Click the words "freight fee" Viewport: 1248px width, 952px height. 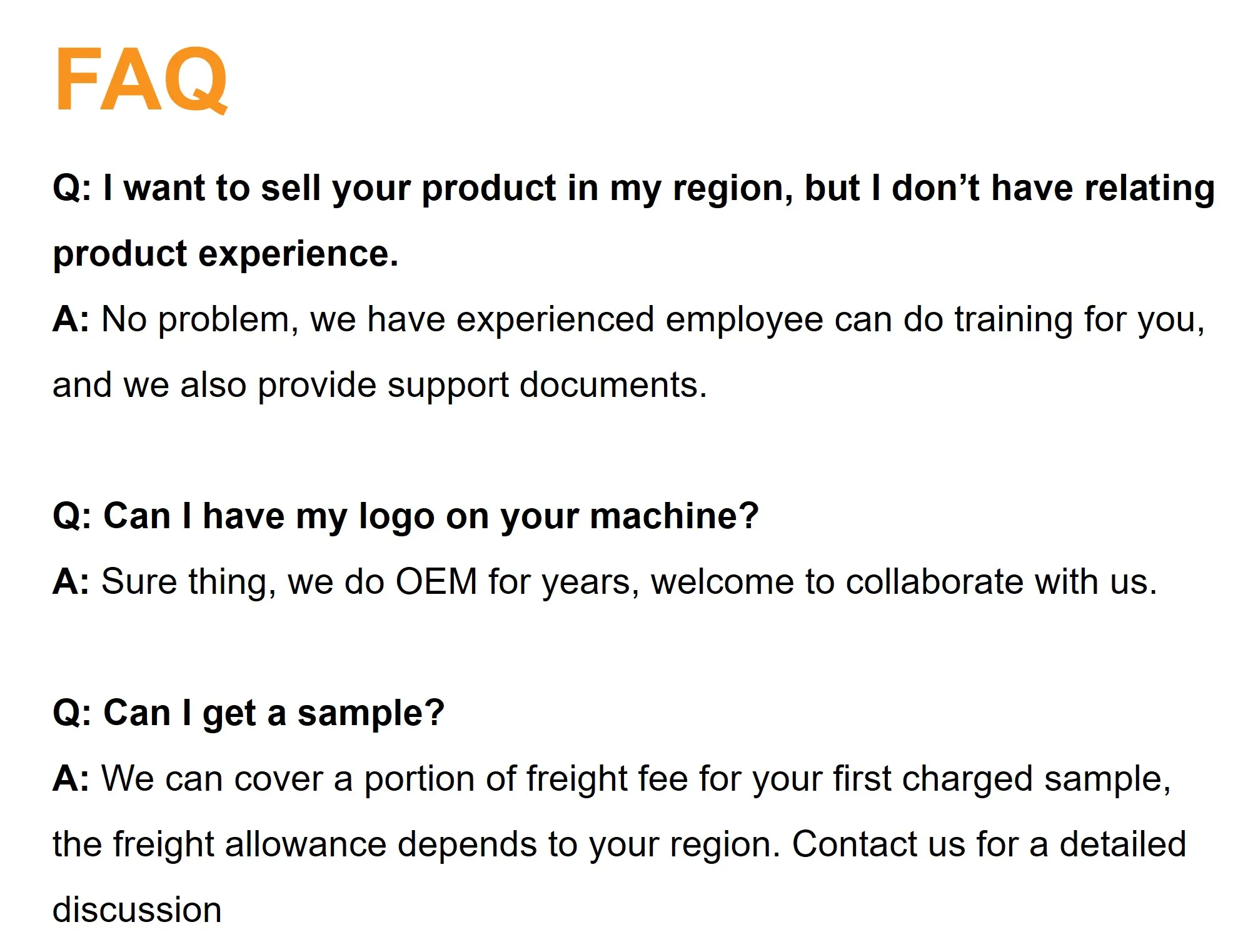click(606, 779)
